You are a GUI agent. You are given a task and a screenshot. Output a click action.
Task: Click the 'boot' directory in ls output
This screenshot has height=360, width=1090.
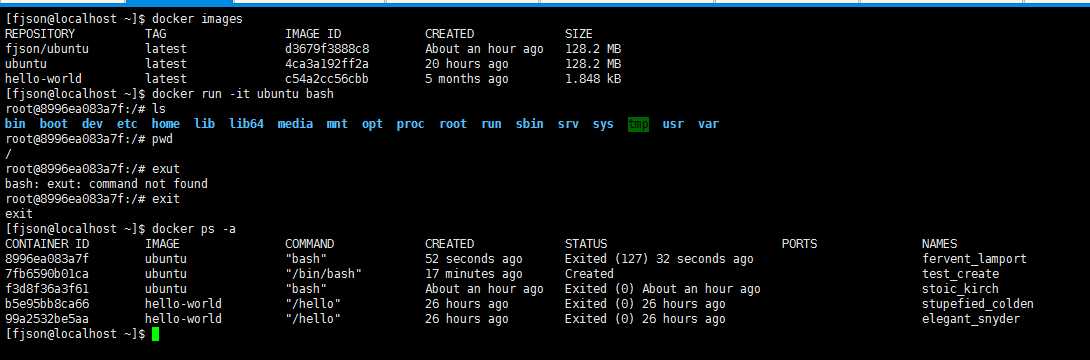point(54,124)
